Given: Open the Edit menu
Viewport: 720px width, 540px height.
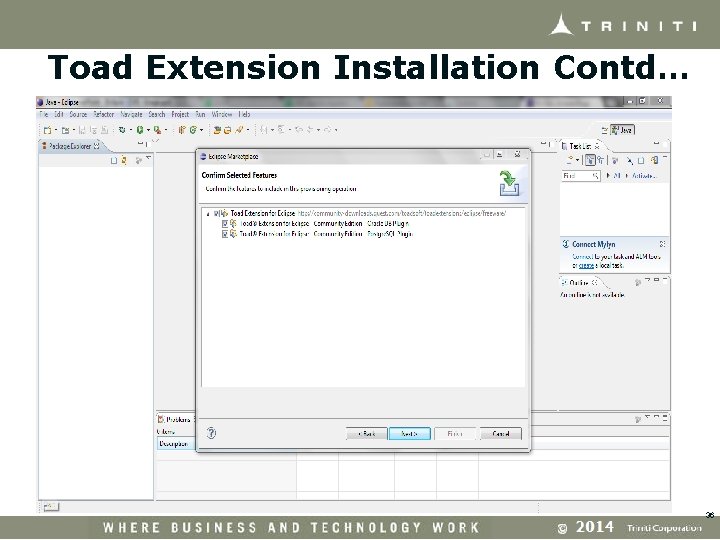Looking at the screenshot, I should pos(59,114).
